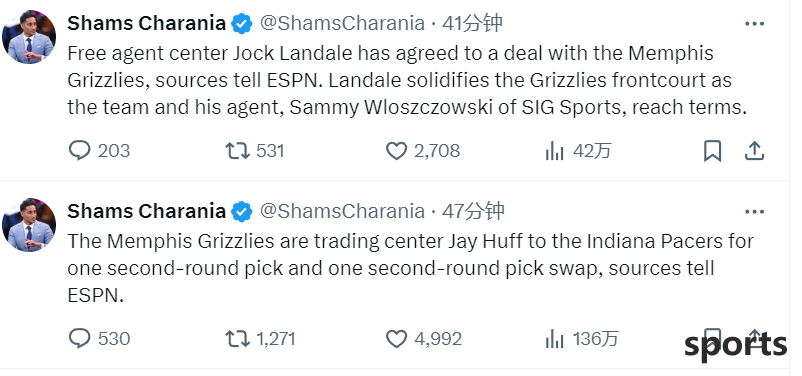Open the Jay Huff trade tweet text
The width and height of the screenshot is (802, 376).
point(410,269)
